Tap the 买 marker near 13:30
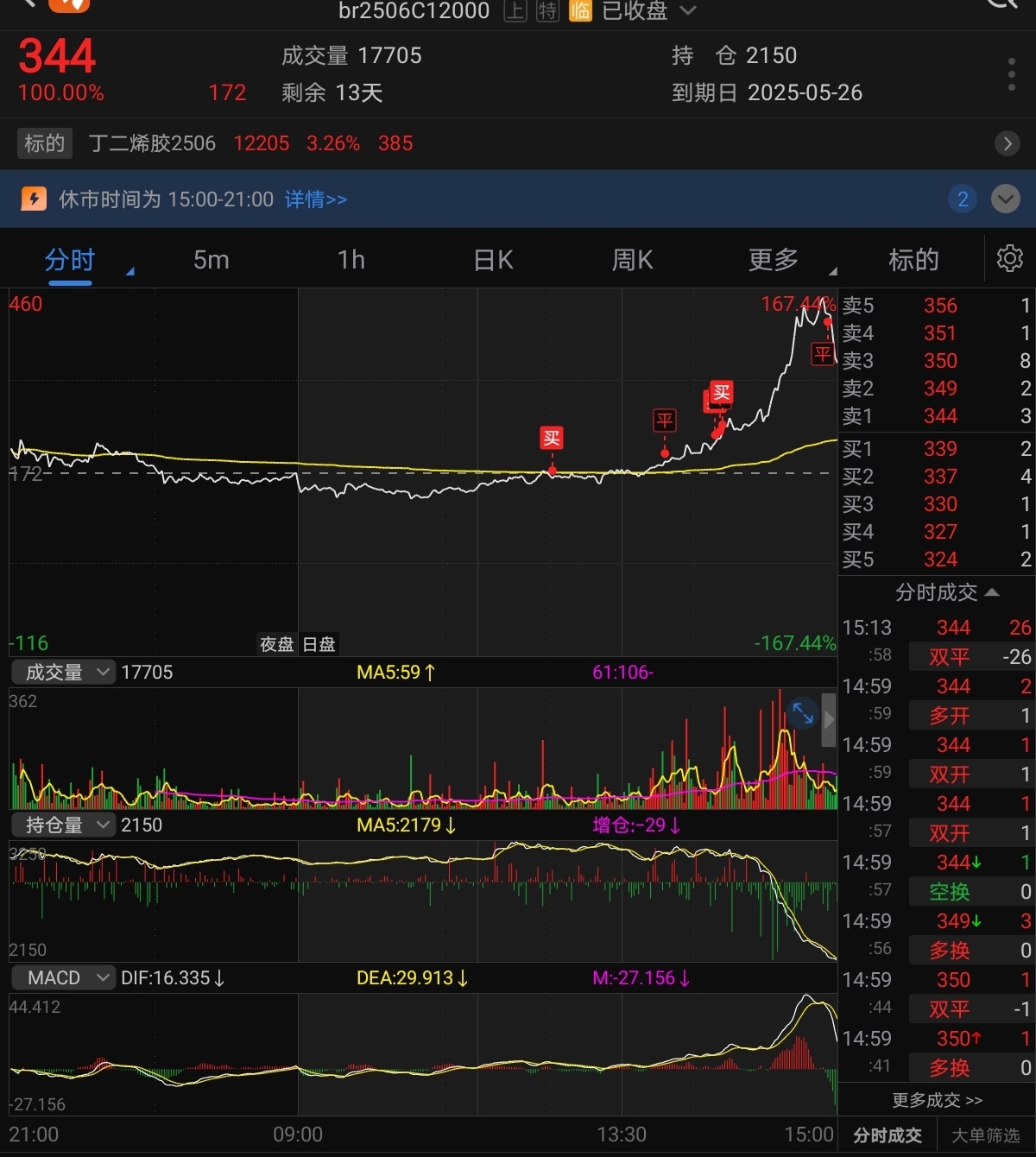Screen dimensions: 1036x1157 [x=552, y=438]
